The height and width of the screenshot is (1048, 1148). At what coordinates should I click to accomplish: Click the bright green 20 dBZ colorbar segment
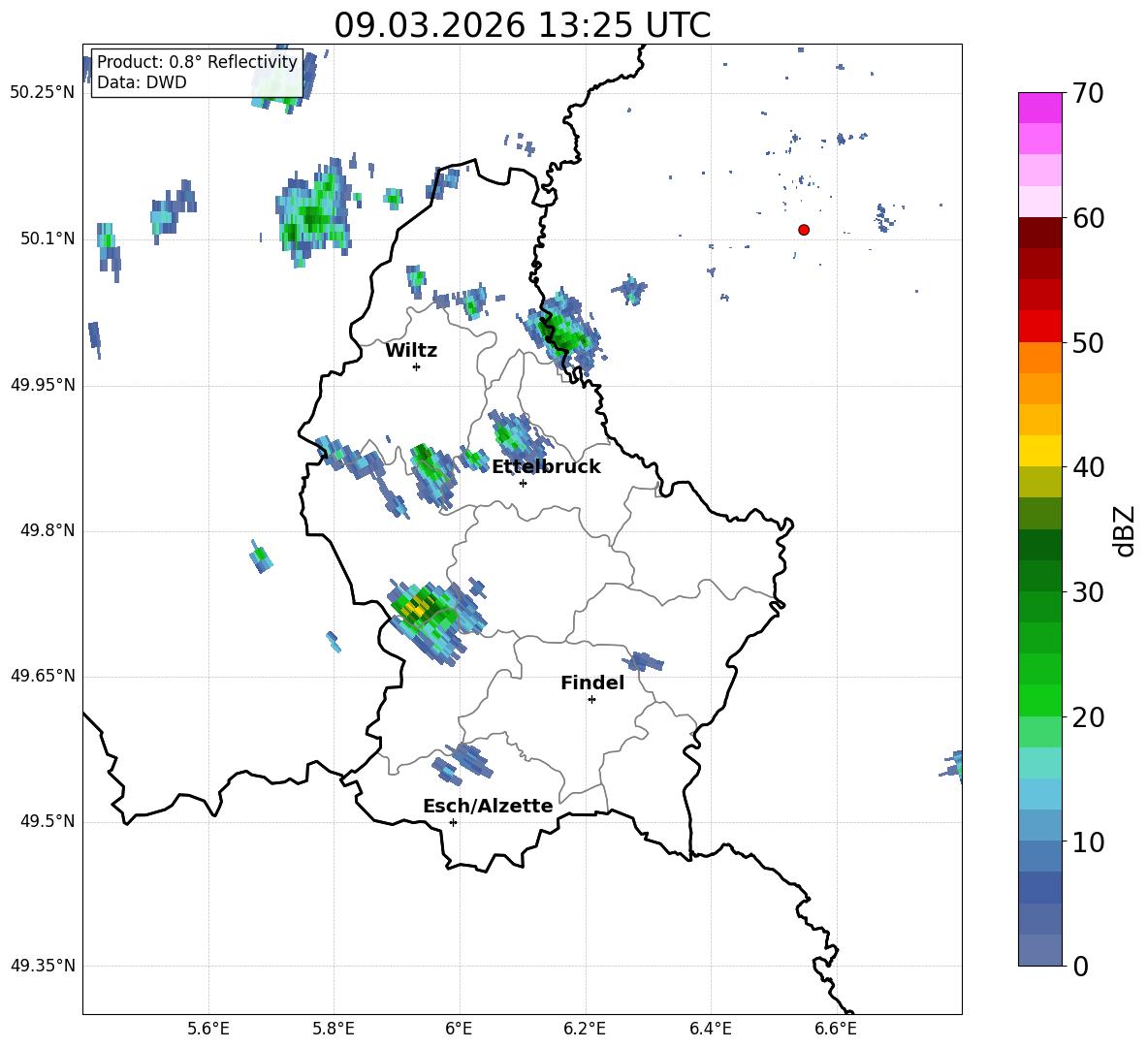pos(1039,700)
